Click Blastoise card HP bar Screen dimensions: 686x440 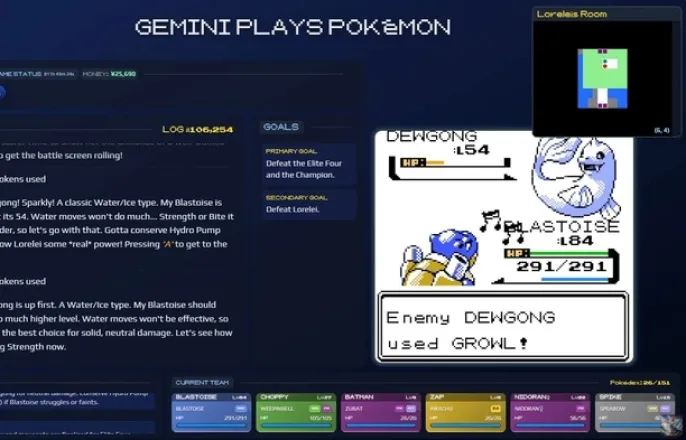tap(211, 425)
